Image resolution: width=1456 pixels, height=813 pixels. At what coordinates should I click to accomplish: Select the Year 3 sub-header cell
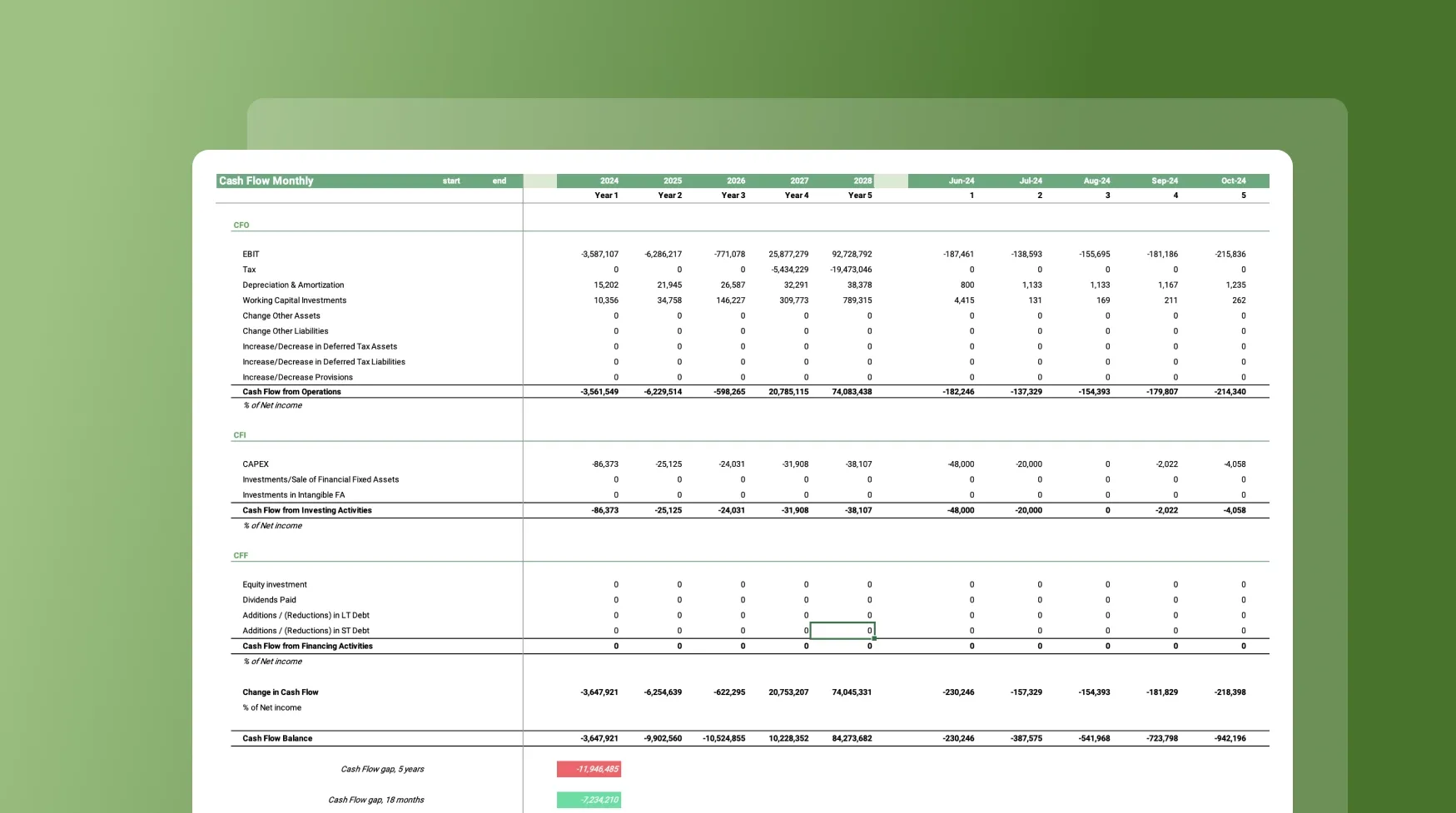[733, 196]
